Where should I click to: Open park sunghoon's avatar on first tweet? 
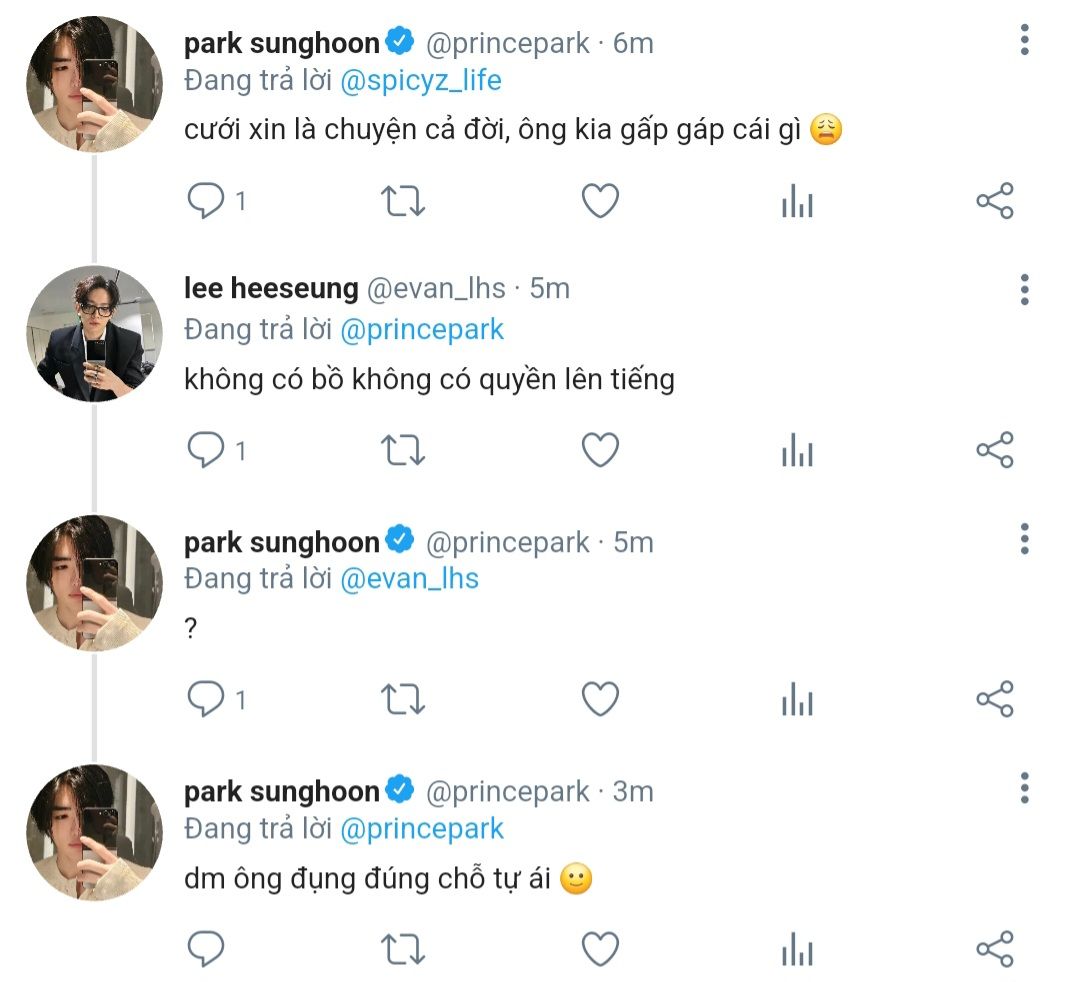pos(94,84)
